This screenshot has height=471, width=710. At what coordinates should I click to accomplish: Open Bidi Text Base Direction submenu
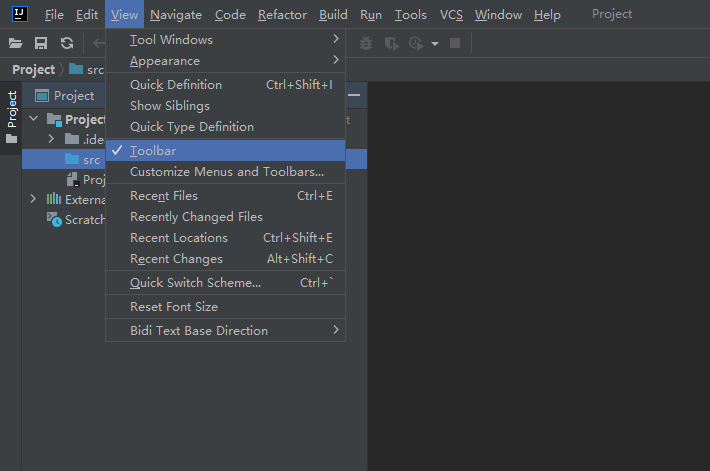[199, 331]
